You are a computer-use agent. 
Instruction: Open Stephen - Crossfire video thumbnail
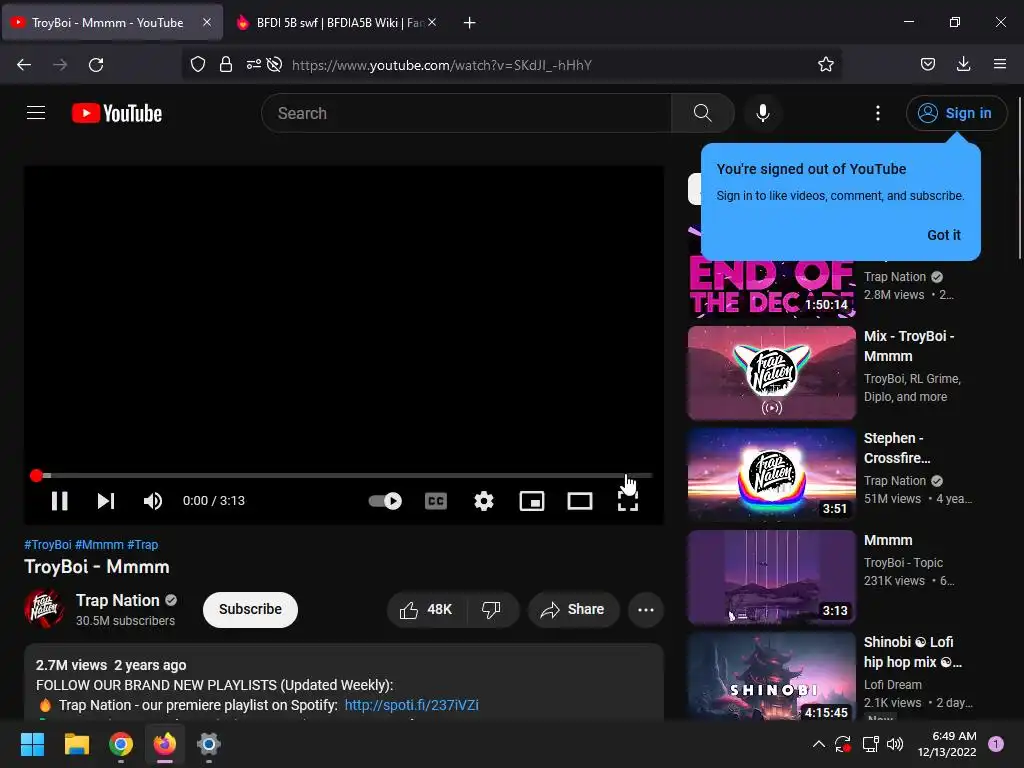pos(771,475)
